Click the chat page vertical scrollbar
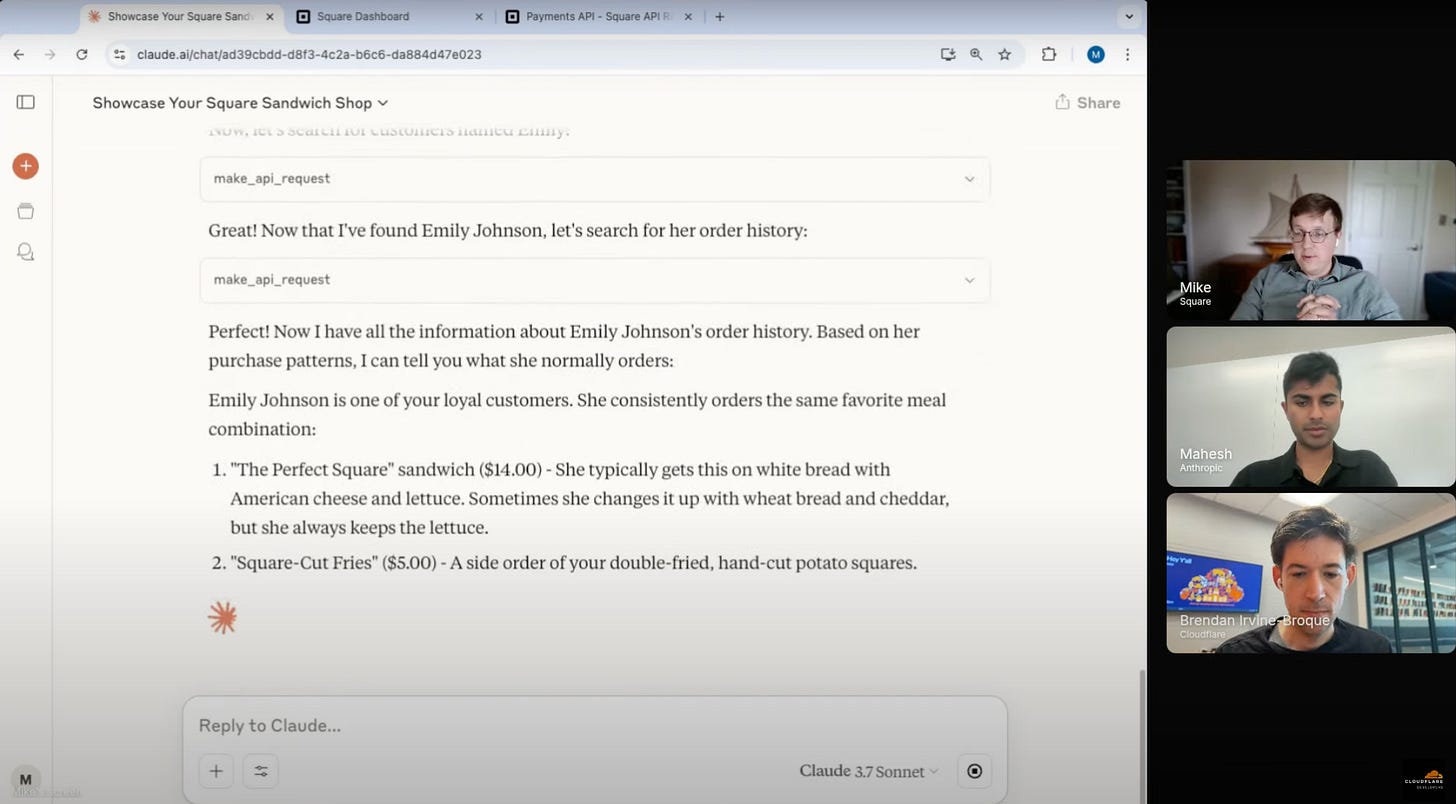The height and width of the screenshot is (804, 1456). (1142, 738)
